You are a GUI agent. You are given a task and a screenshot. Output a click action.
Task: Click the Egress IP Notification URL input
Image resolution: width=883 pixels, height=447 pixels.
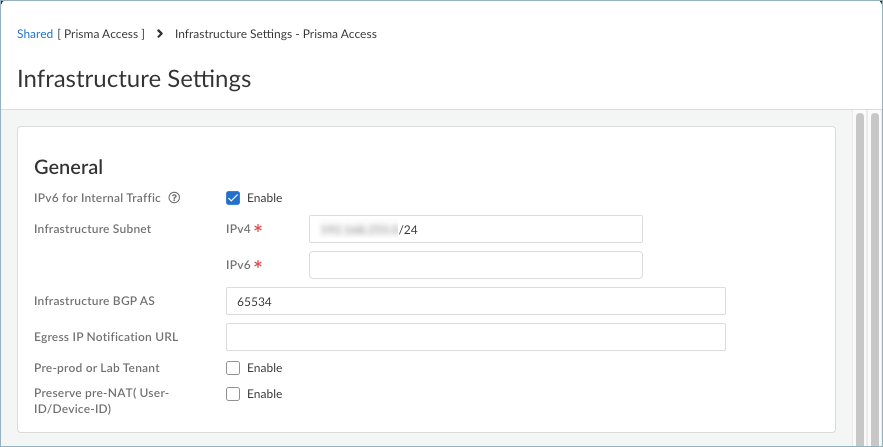coord(475,337)
